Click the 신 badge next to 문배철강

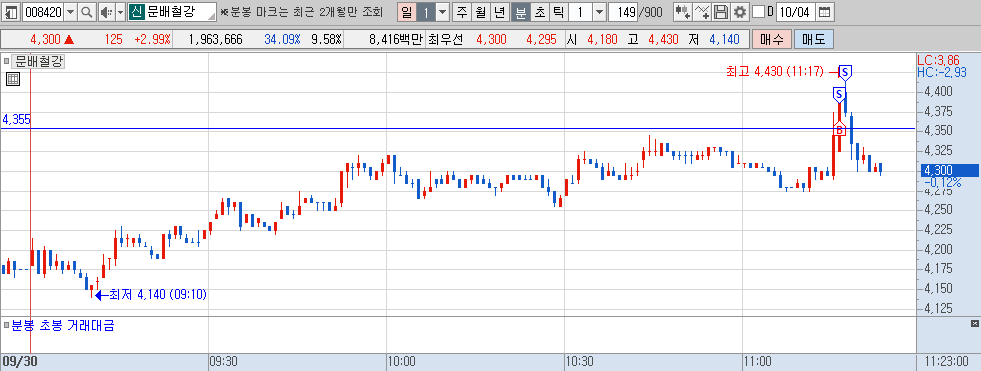[137, 12]
